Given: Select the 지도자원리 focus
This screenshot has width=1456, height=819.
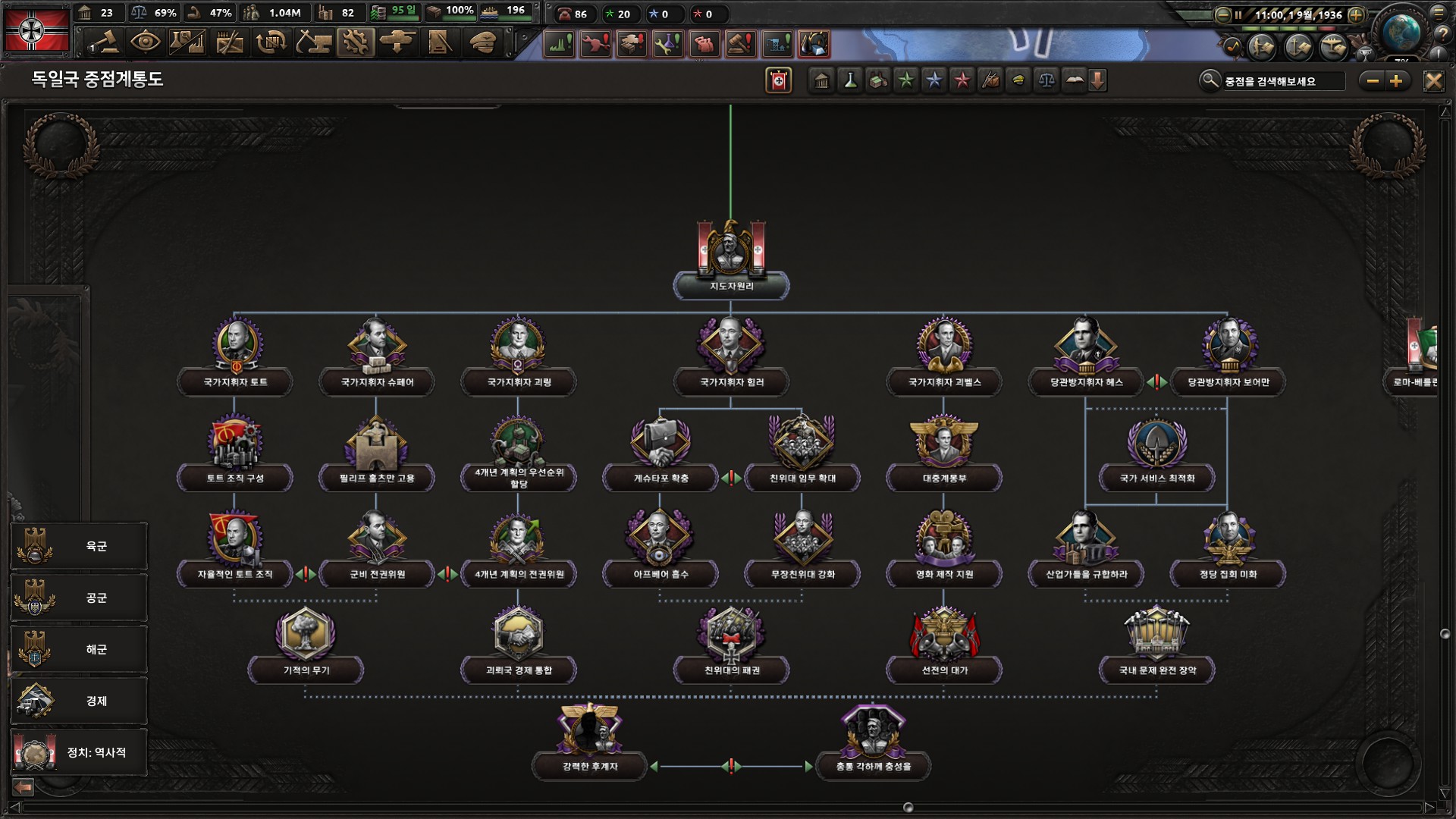Looking at the screenshot, I should click(731, 286).
